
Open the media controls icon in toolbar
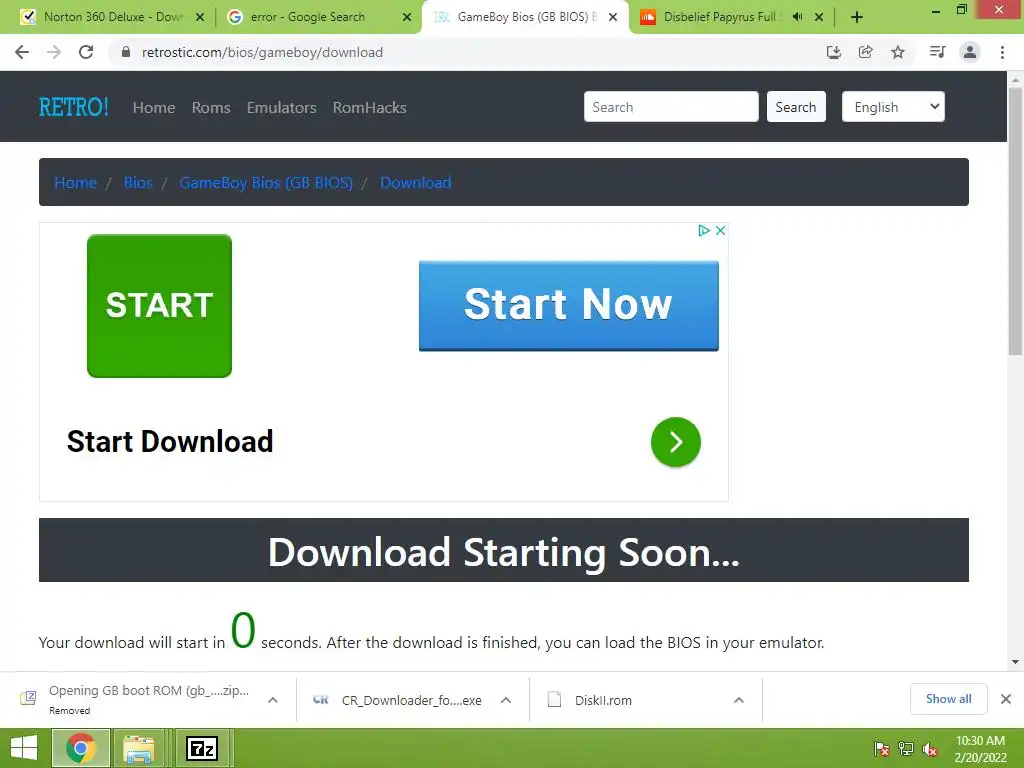coord(937,52)
